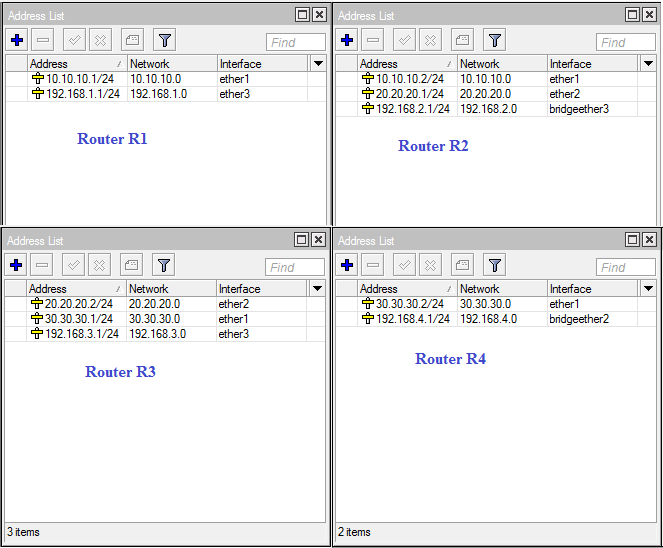Select address 20.20.20.2/24 row

pyautogui.click(x=164, y=304)
